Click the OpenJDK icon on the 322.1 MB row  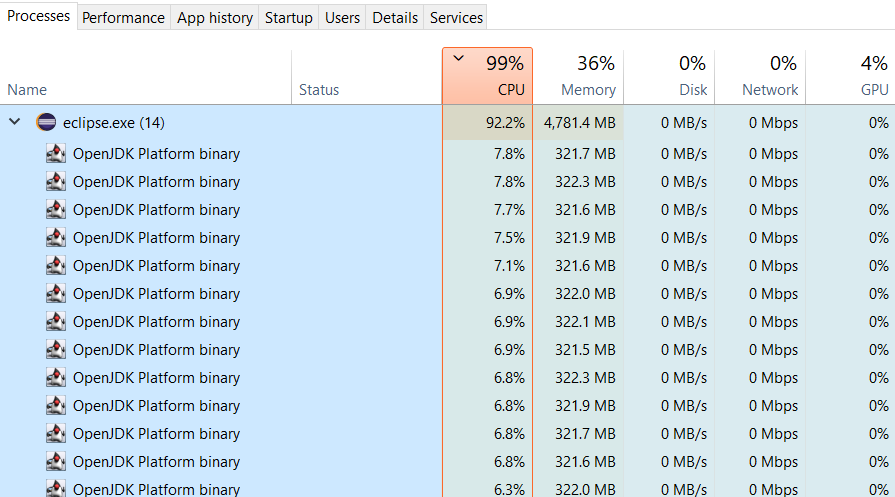click(56, 321)
